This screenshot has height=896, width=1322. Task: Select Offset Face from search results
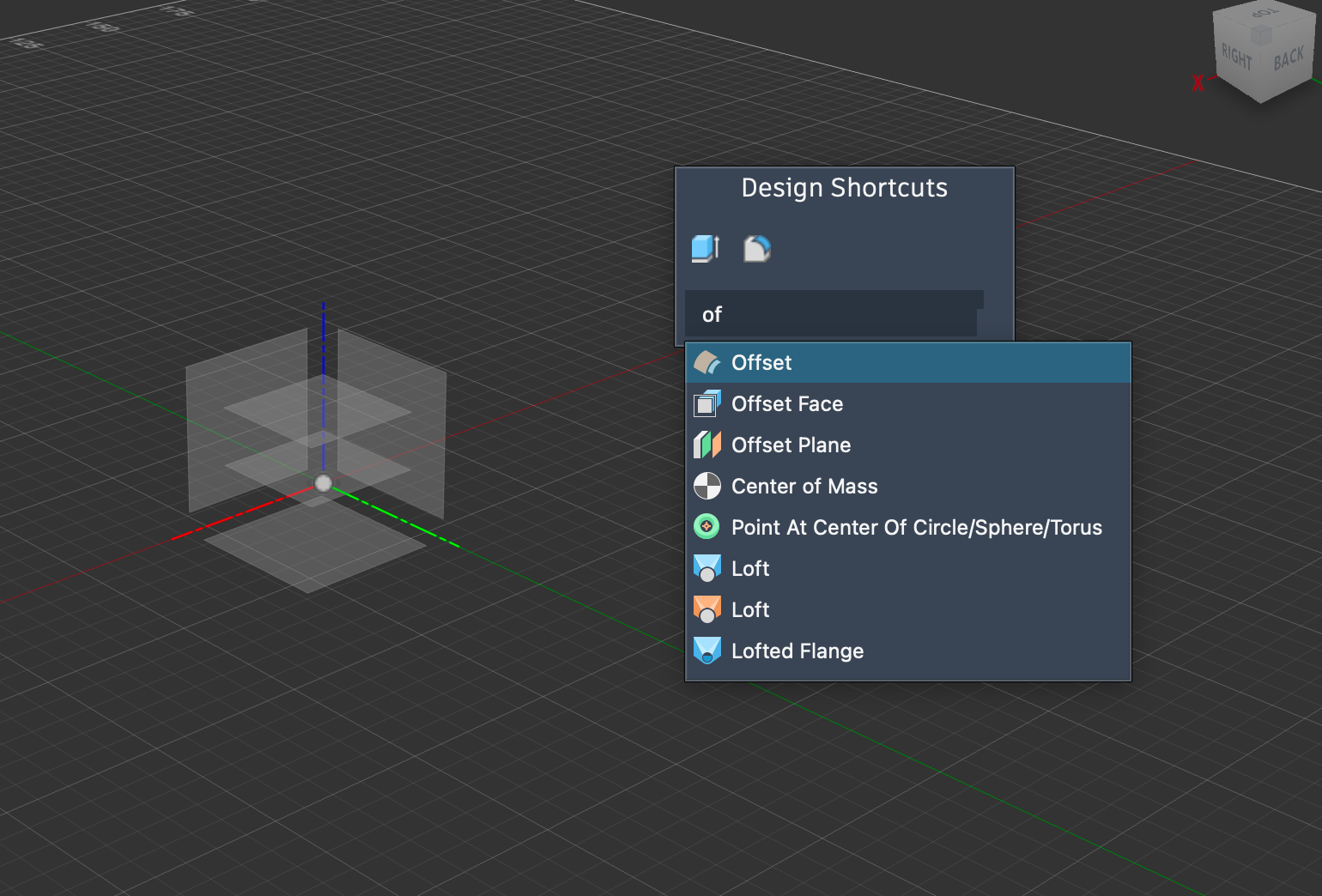[x=786, y=404]
